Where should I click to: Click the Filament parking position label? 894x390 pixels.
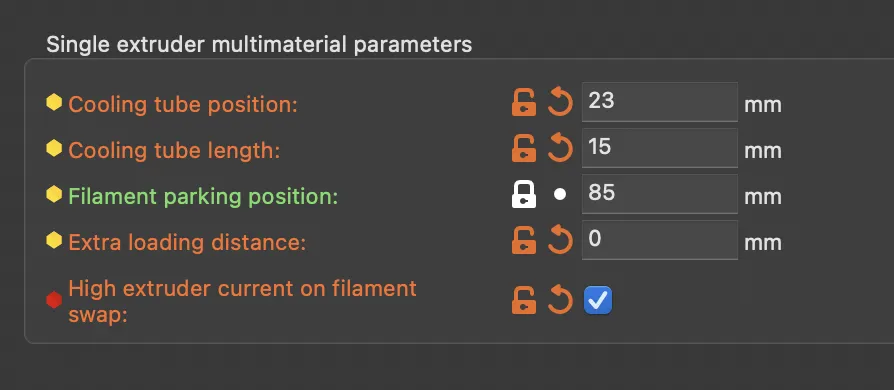[203, 197]
